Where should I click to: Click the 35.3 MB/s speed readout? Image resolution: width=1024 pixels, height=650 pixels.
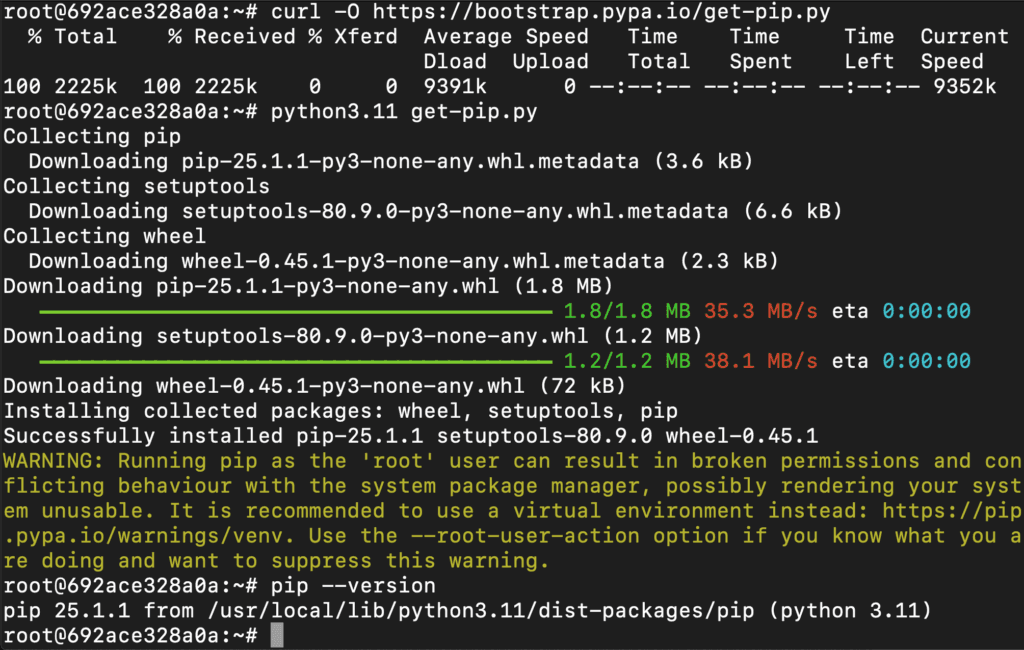coord(761,311)
